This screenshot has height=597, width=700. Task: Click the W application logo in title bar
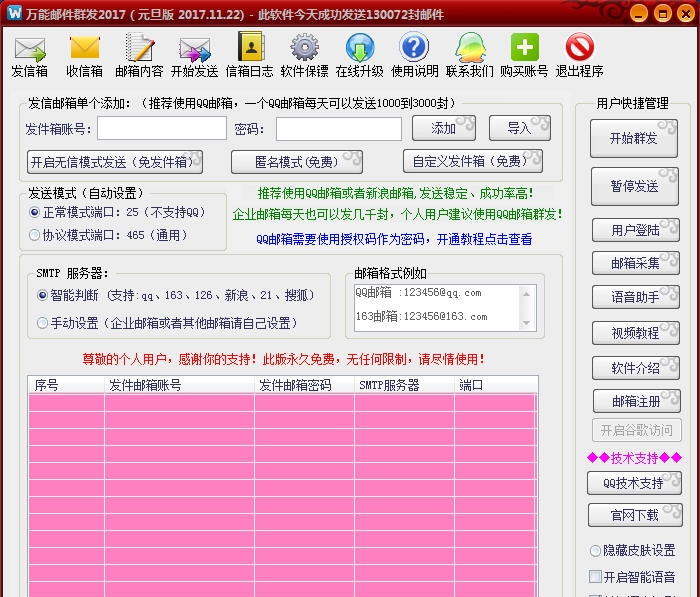point(14,13)
